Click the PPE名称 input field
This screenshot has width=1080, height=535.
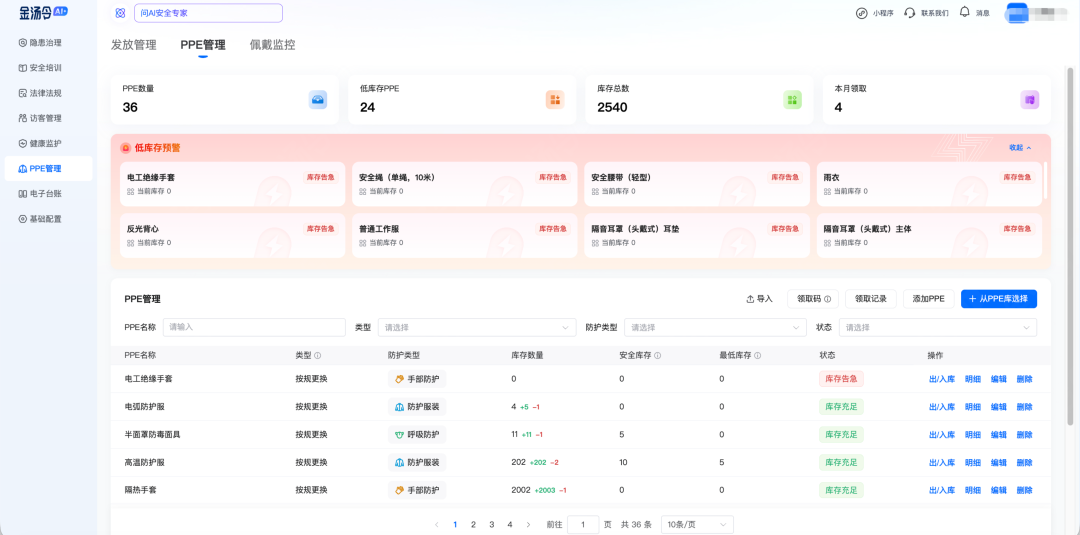(254, 328)
